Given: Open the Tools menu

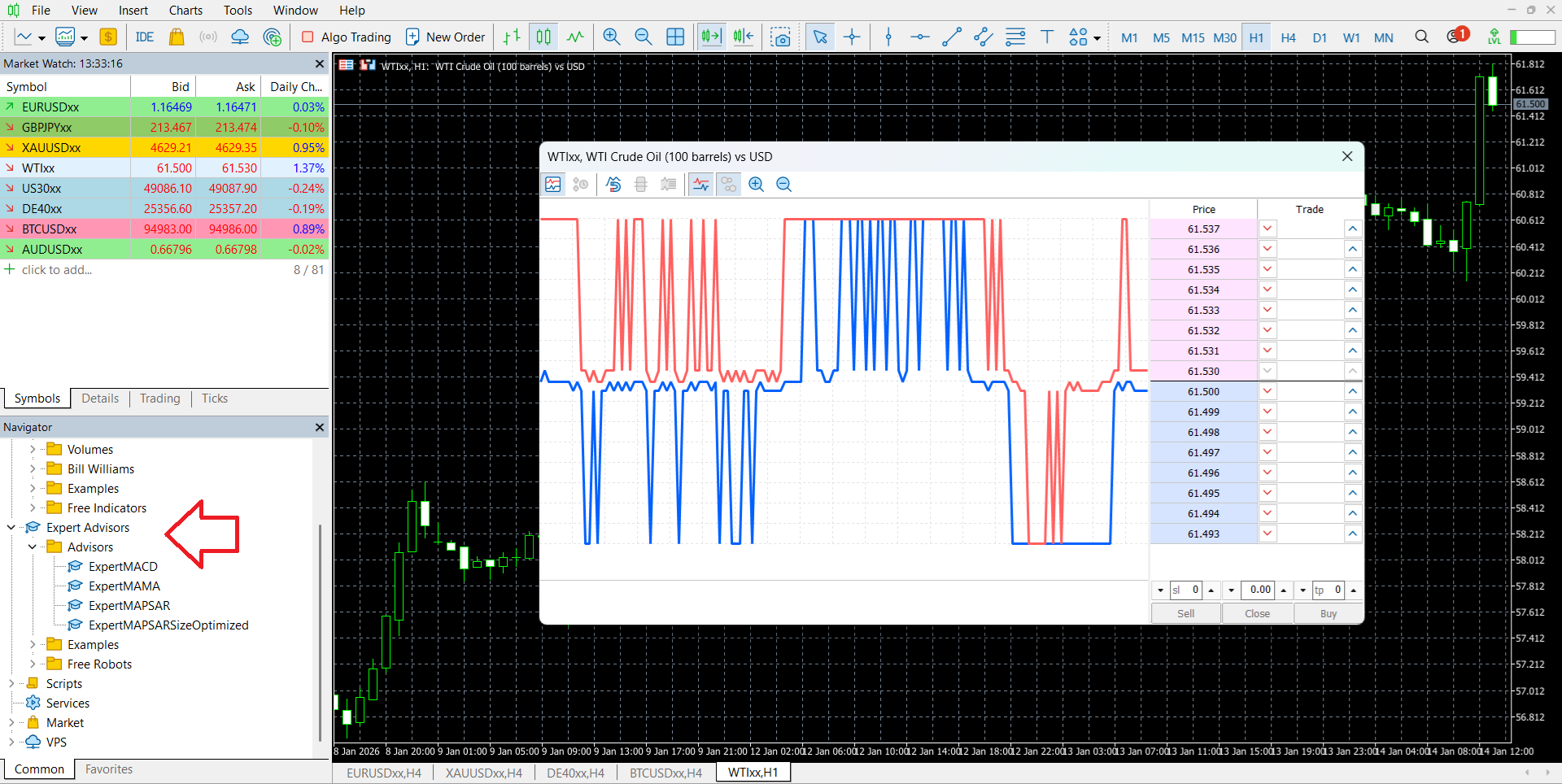Looking at the screenshot, I should coord(238,11).
